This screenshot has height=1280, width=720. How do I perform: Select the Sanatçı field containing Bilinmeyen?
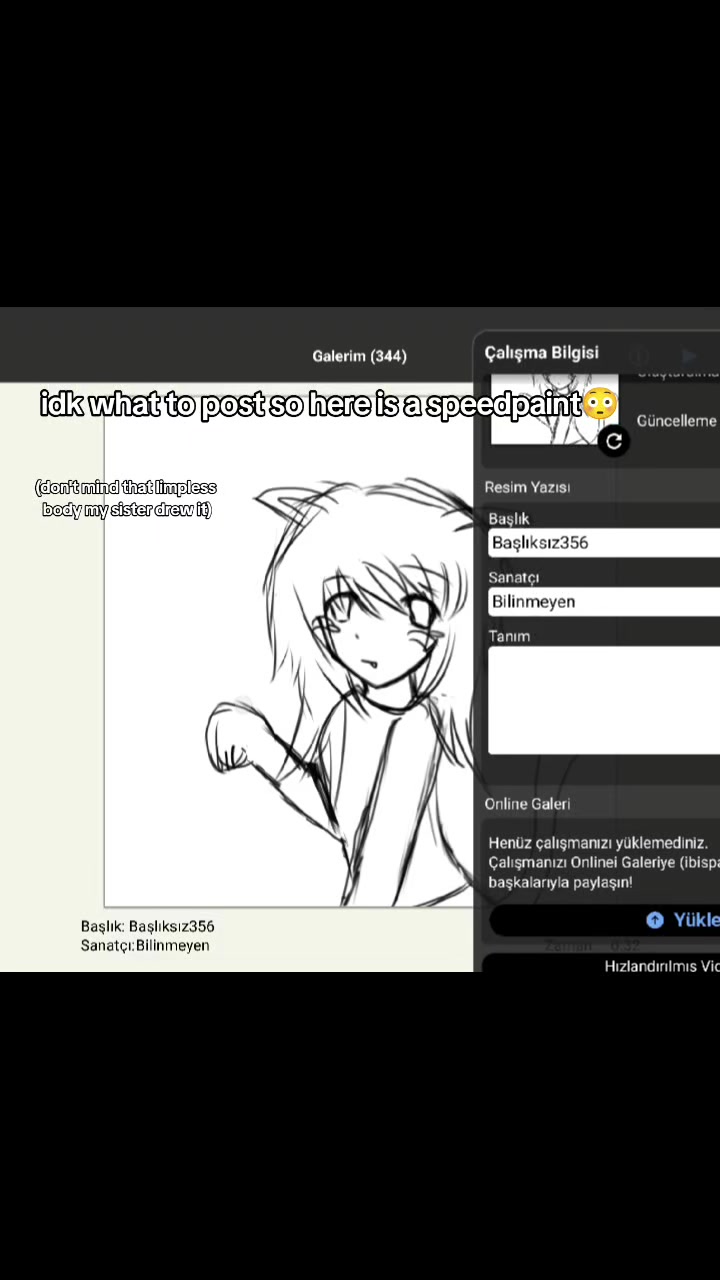604,602
